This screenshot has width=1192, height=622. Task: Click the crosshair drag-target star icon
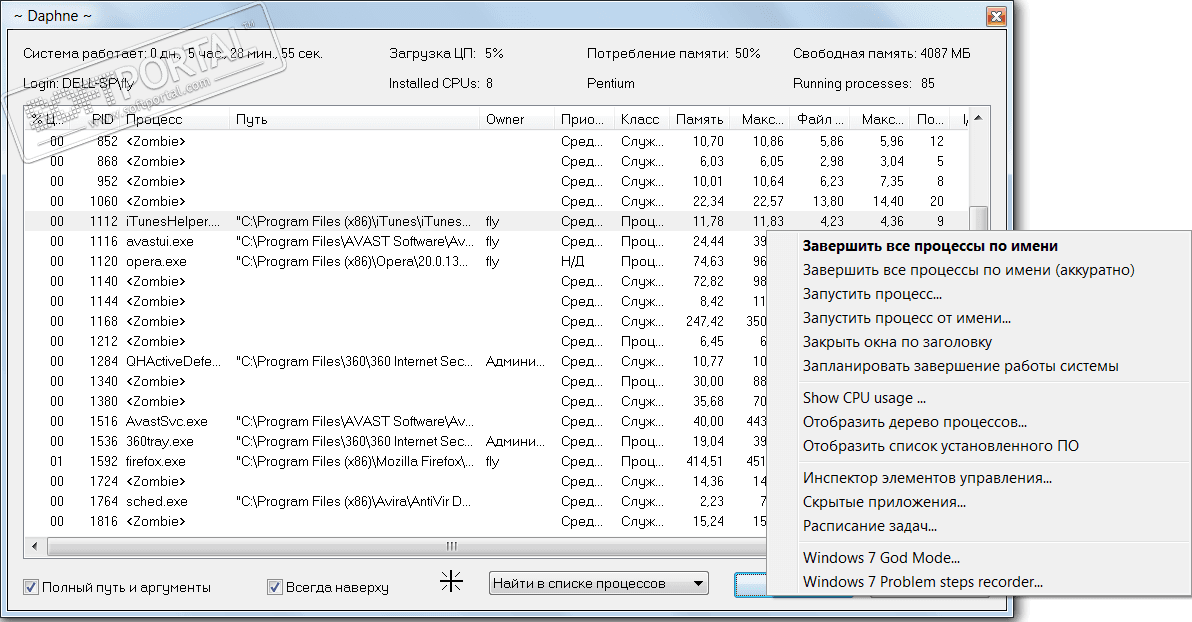(x=452, y=582)
